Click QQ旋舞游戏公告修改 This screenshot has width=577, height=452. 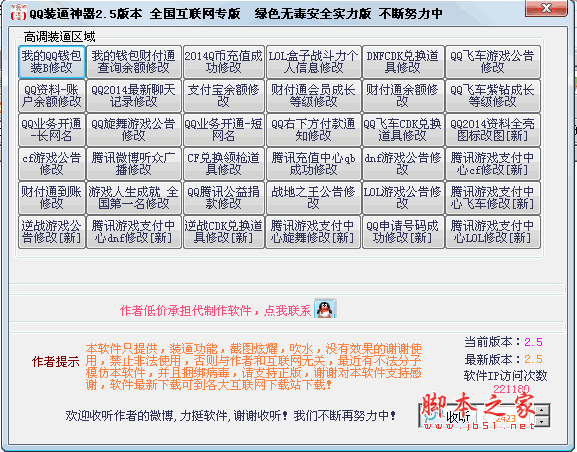coord(134,130)
